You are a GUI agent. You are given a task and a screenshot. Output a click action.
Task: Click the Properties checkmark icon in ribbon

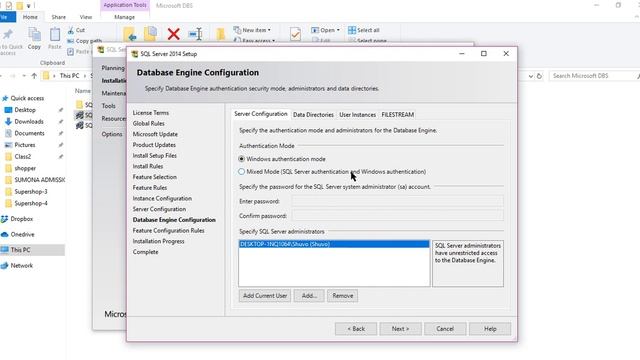click(295, 34)
